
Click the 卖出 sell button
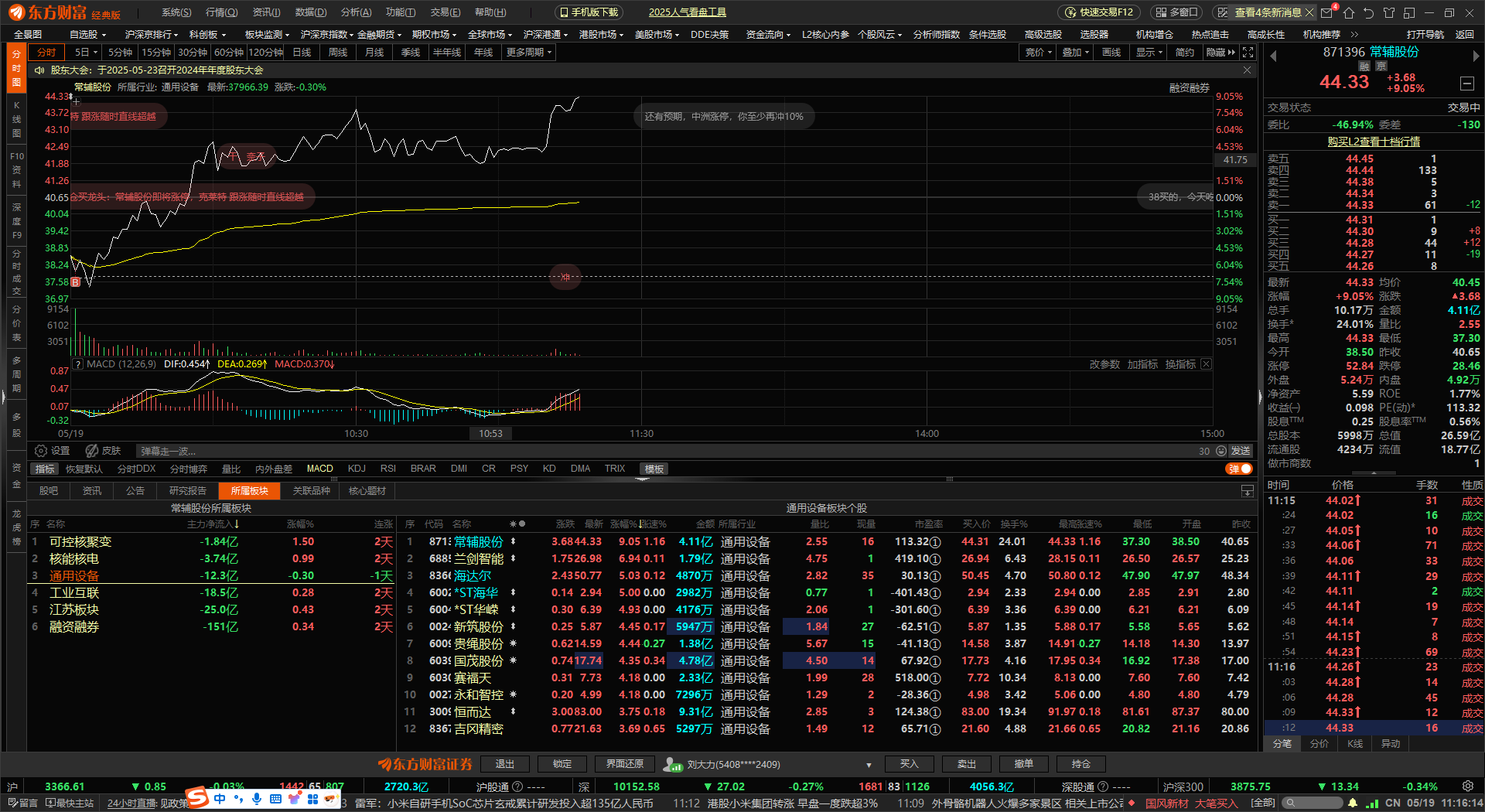pos(967,764)
